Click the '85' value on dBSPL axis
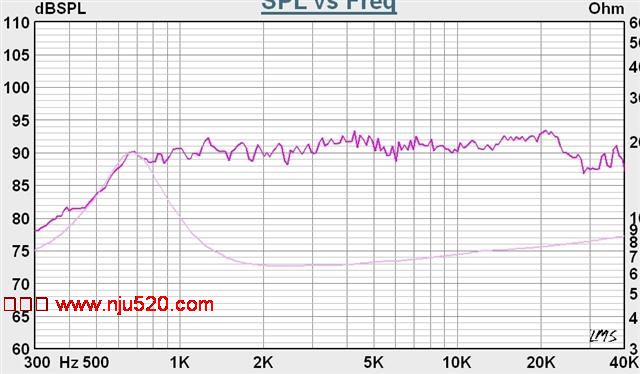This screenshot has width=640, height=374. tap(21, 186)
